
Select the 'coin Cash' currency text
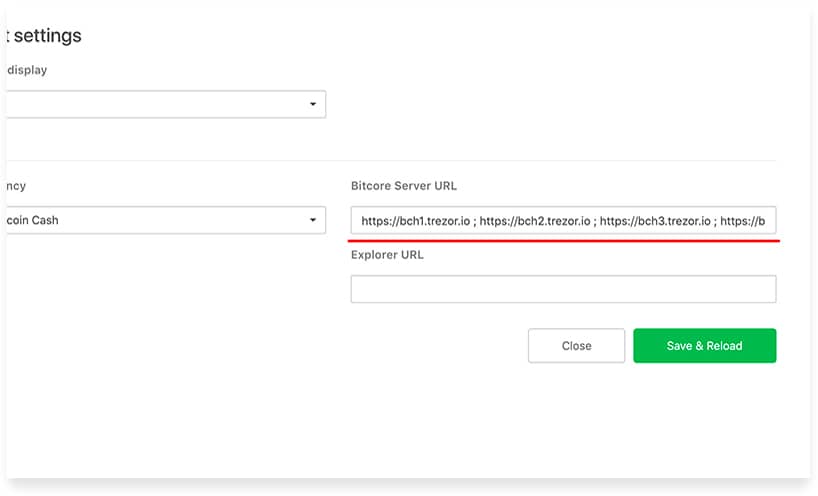pos(32,220)
